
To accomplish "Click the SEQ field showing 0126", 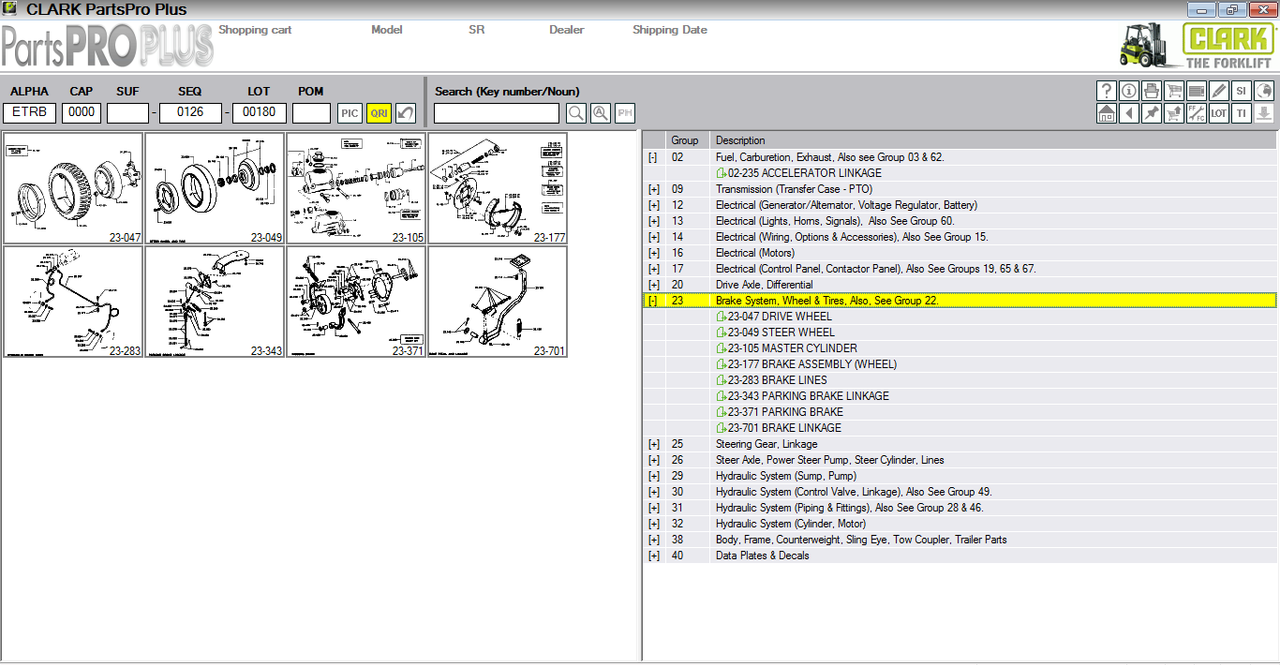I will (190, 113).
